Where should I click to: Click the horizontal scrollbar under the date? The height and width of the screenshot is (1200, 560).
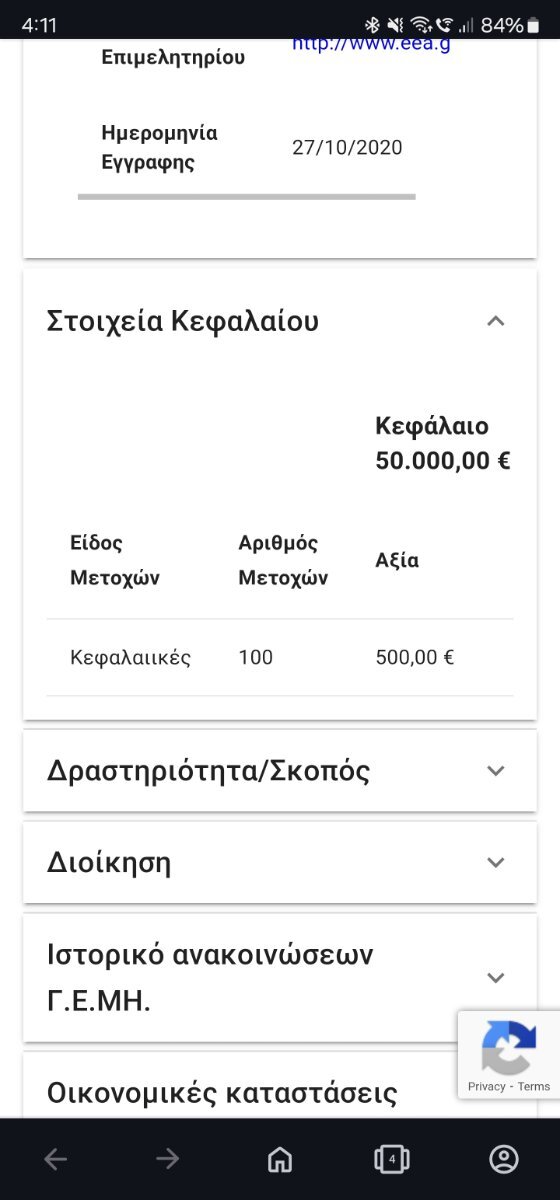click(x=246, y=197)
